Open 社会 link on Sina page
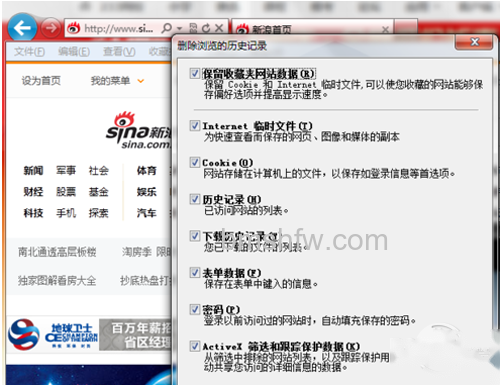The height and width of the screenshot is (385, 500). pos(99,171)
